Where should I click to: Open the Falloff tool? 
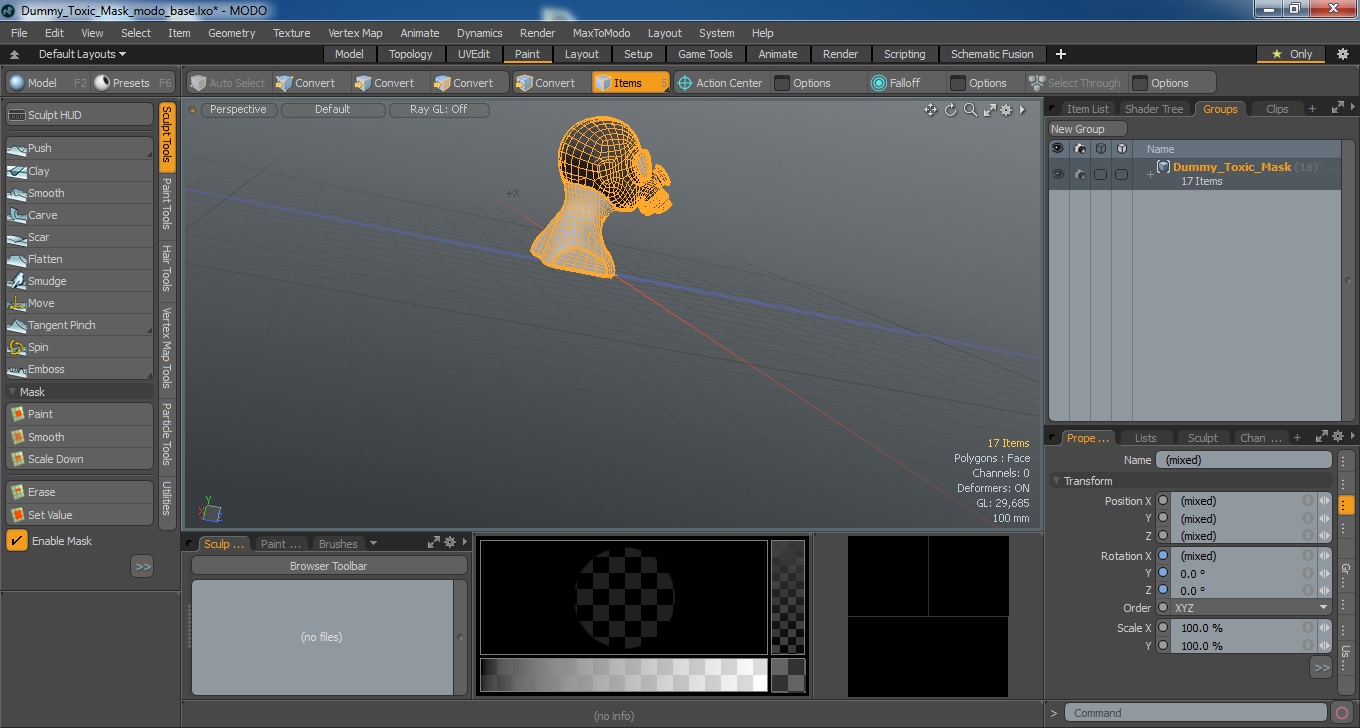pos(896,83)
